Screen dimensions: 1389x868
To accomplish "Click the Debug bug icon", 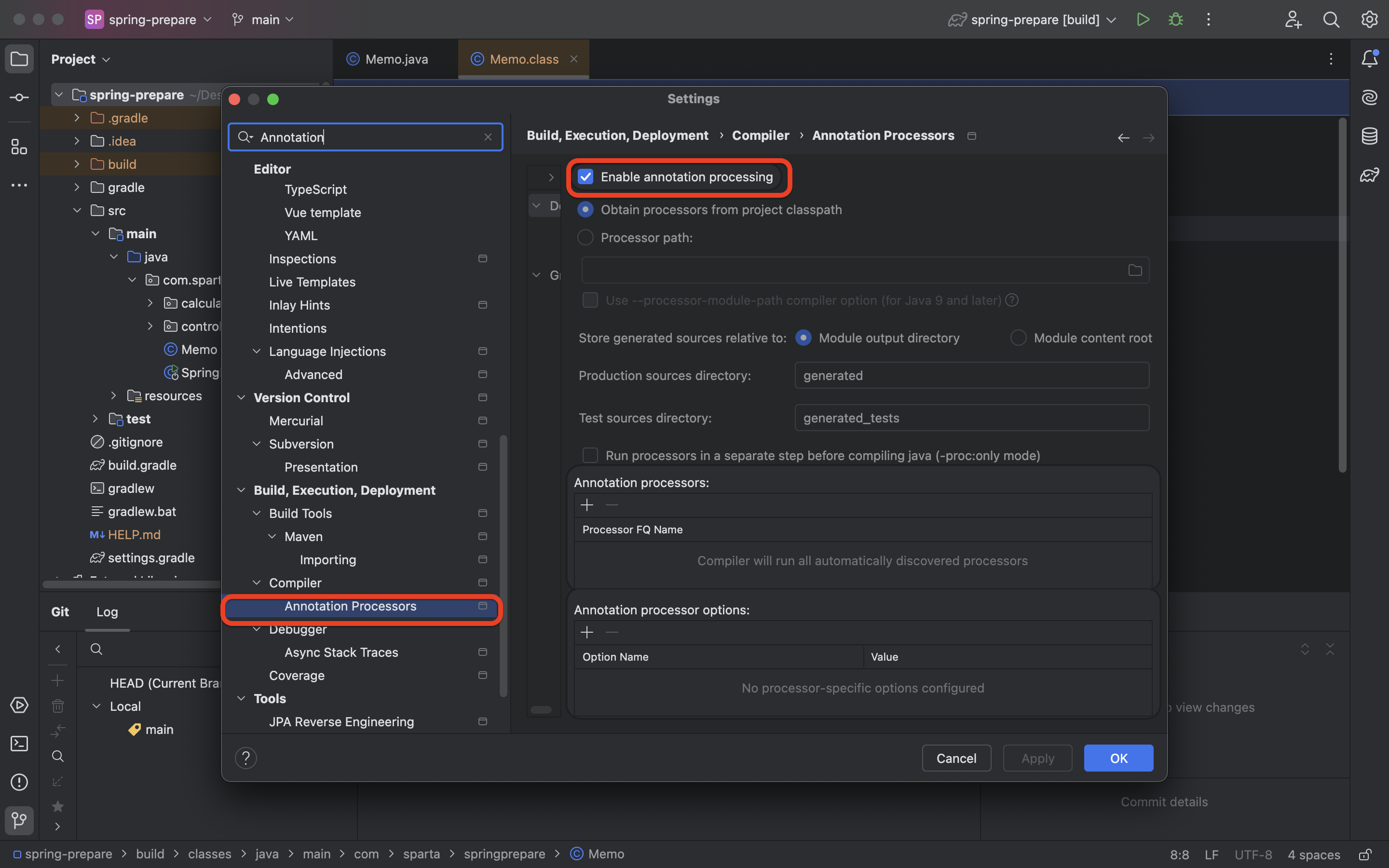I will pos(1175,19).
